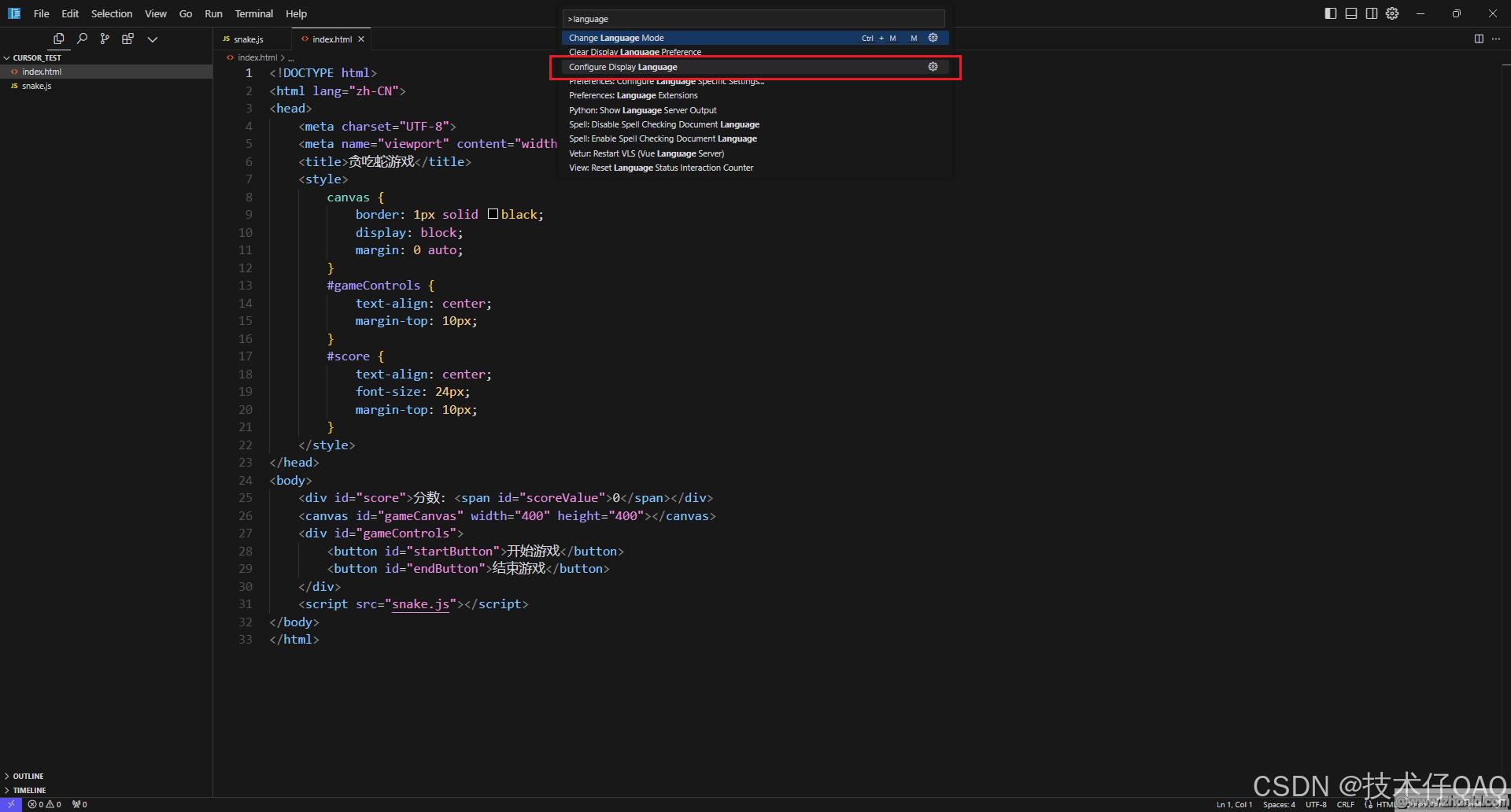This screenshot has height=812, width=1511.
Task: Choose Change Language Mode command
Action: pos(616,38)
